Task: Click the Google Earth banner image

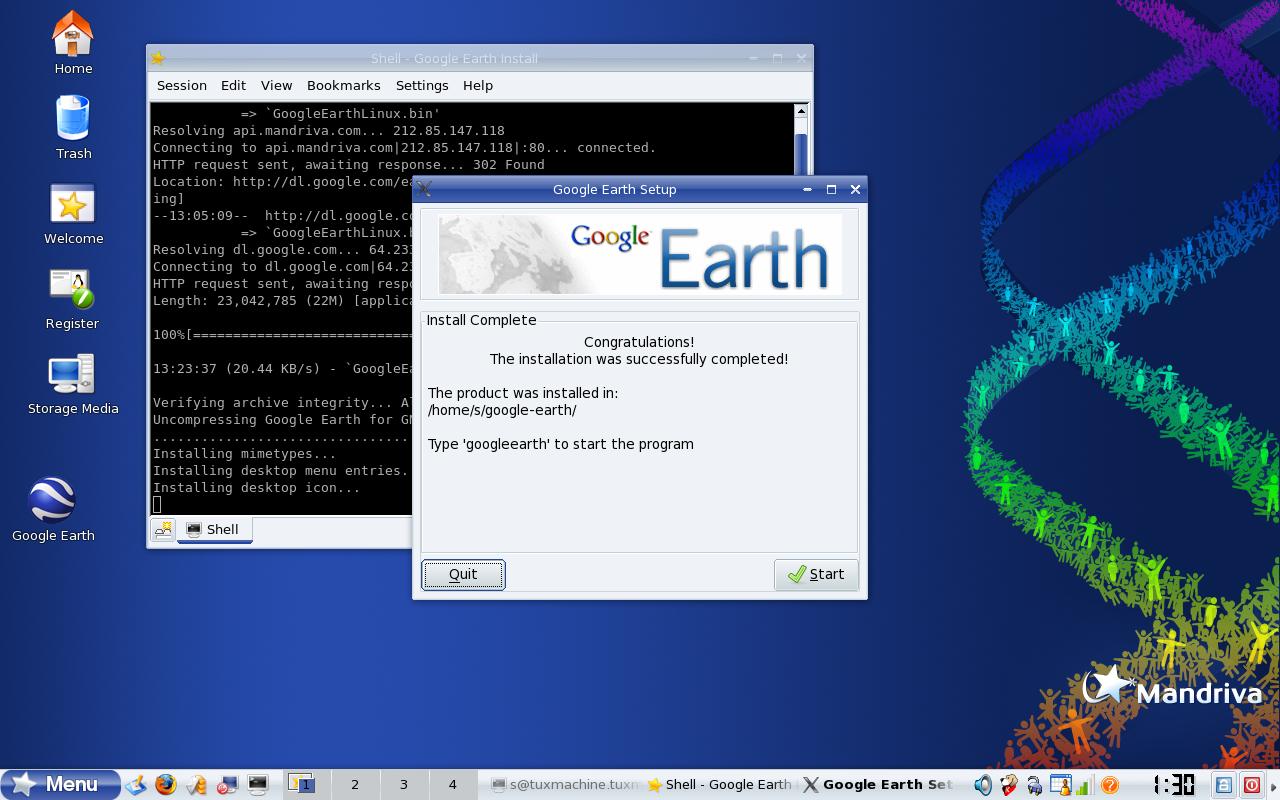Action: pos(640,255)
